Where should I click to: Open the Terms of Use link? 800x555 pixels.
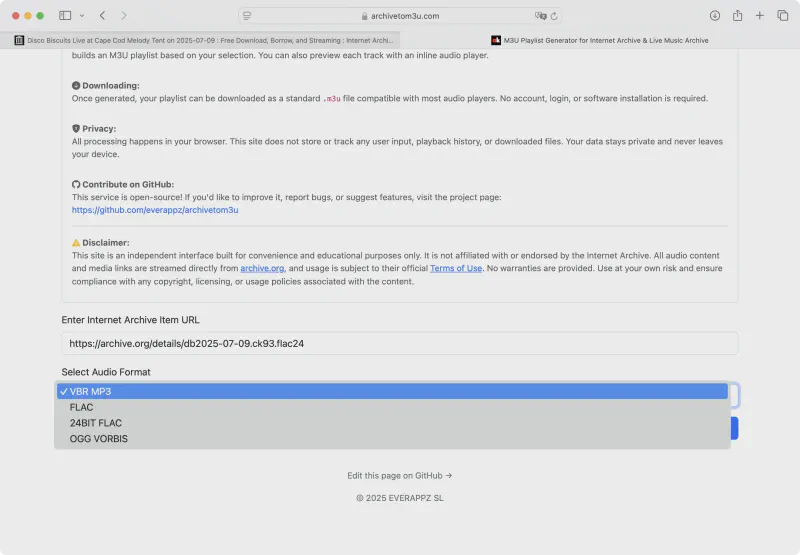click(x=455, y=268)
